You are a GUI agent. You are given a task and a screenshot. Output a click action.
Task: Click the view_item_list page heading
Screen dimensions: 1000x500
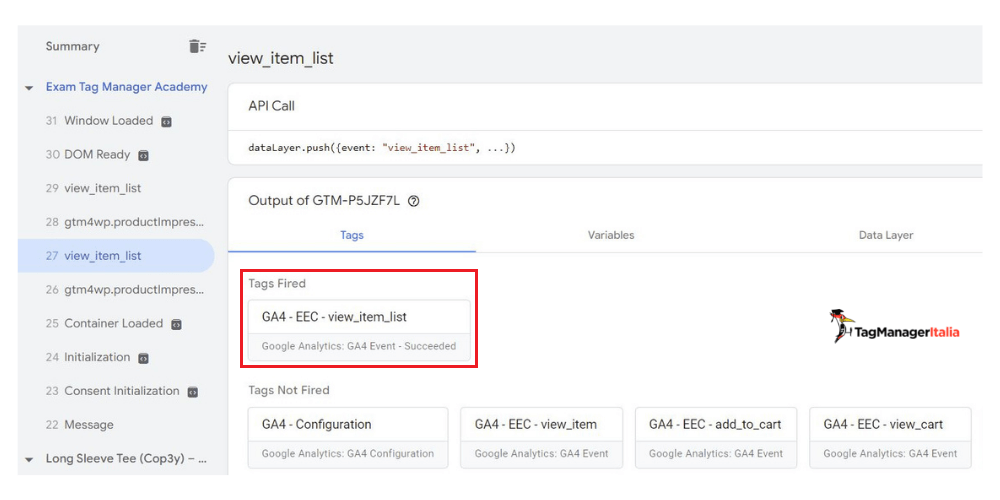click(281, 59)
